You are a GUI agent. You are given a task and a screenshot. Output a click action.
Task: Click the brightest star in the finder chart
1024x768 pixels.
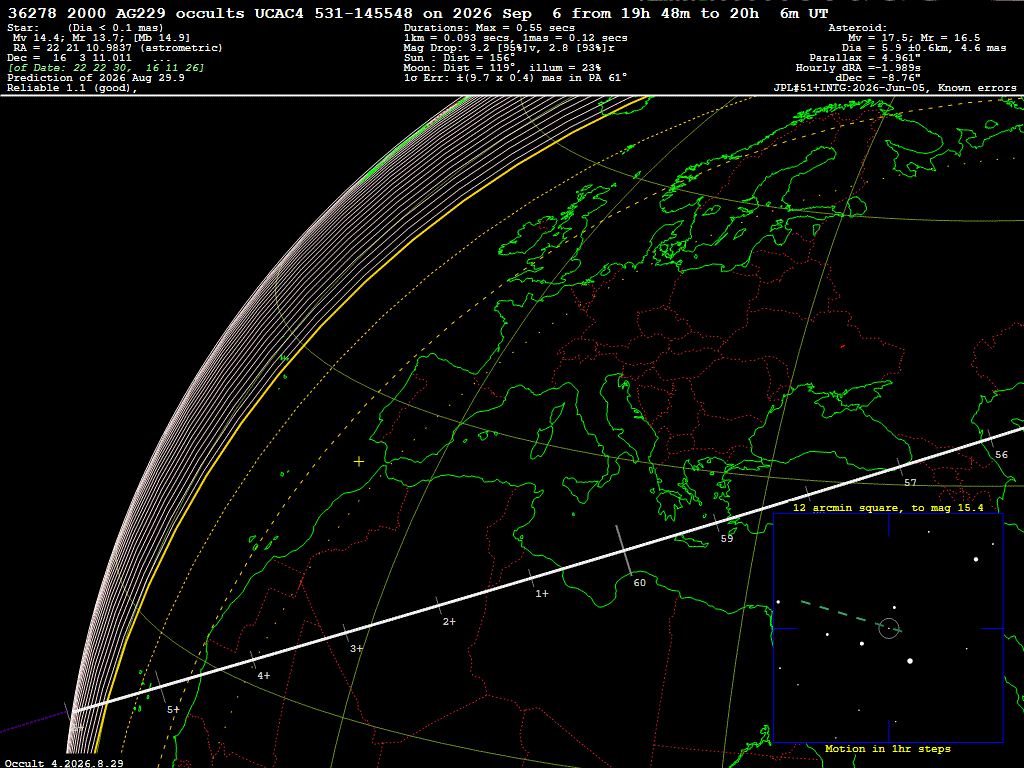click(x=910, y=661)
